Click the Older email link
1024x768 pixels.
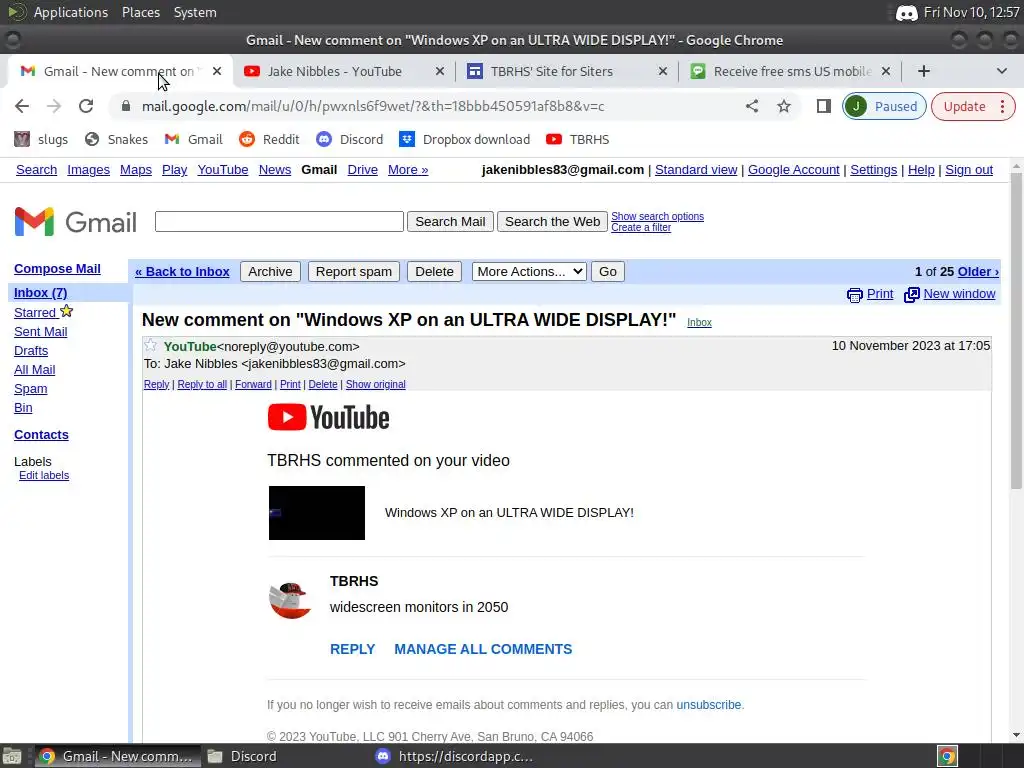click(x=978, y=272)
